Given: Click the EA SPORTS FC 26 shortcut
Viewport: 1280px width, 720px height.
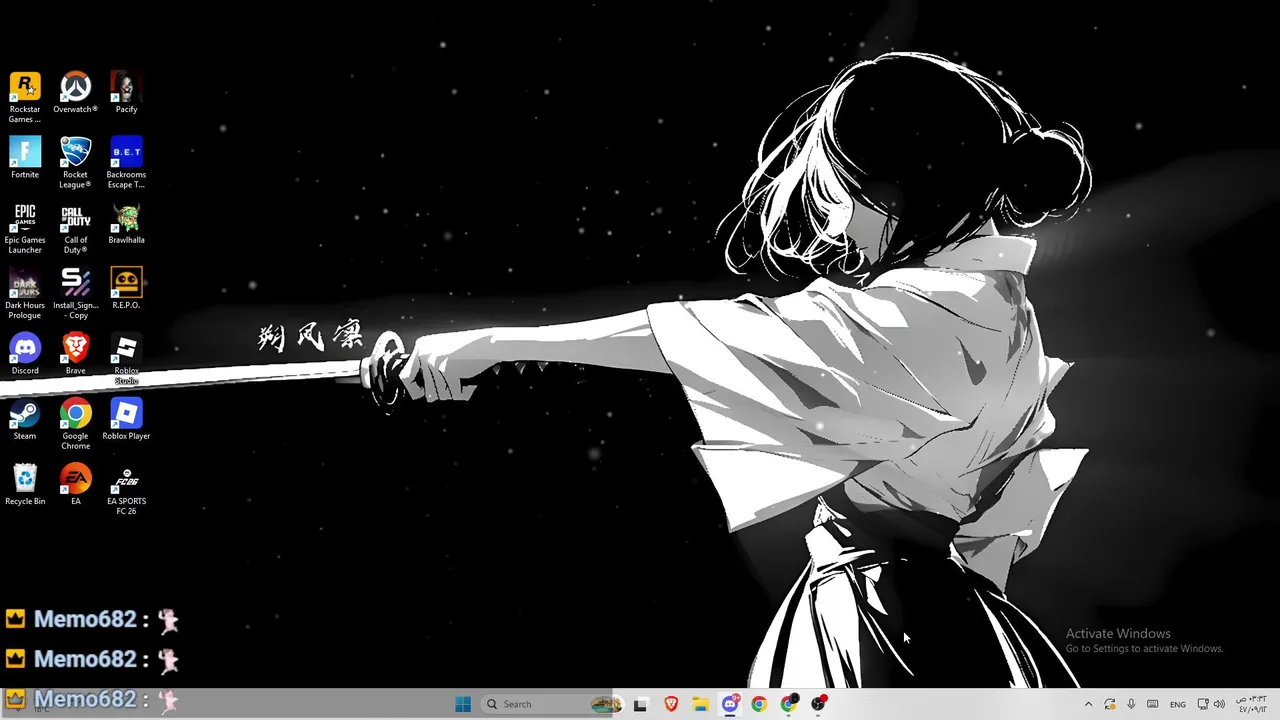Looking at the screenshot, I should point(126,489).
